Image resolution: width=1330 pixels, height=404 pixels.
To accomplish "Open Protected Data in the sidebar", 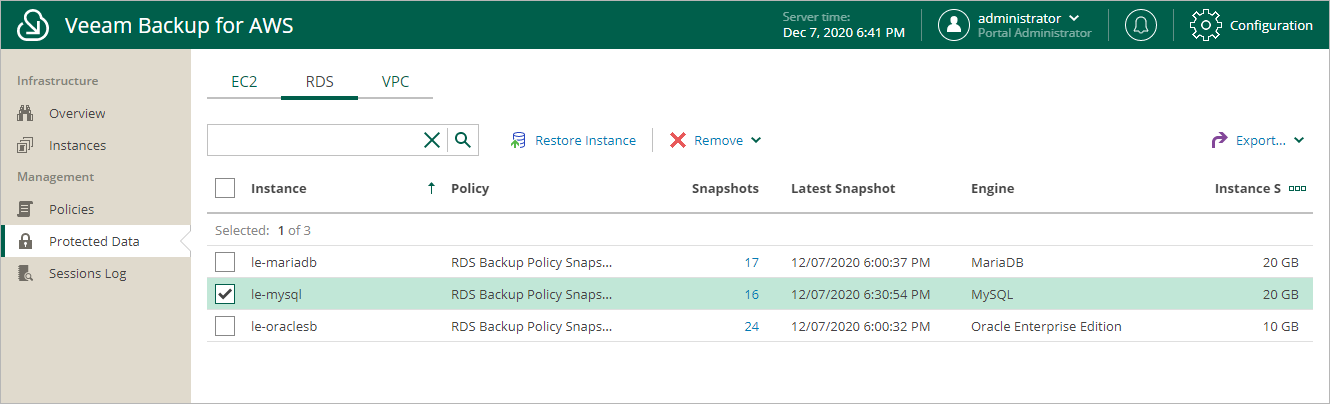I will click(x=95, y=241).
